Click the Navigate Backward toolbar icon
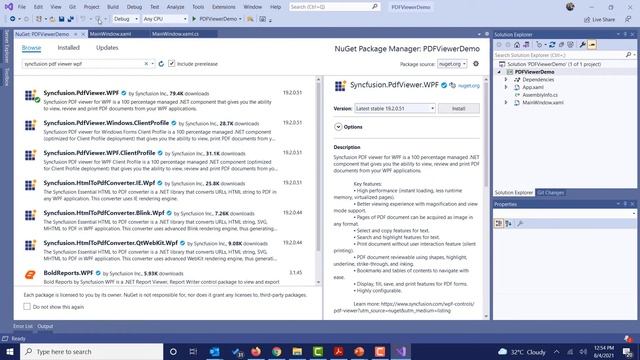The image size is (640, 360). coord(13,19)
